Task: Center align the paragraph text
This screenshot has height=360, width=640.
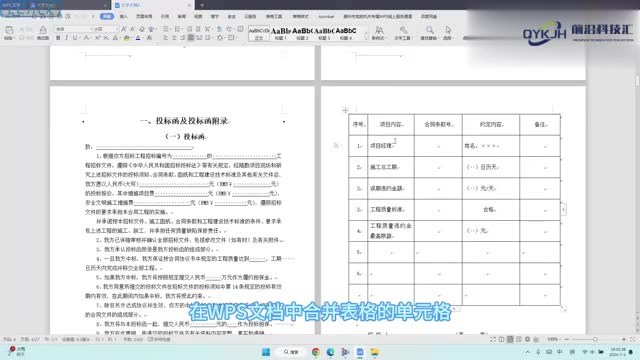Action: 174,38
